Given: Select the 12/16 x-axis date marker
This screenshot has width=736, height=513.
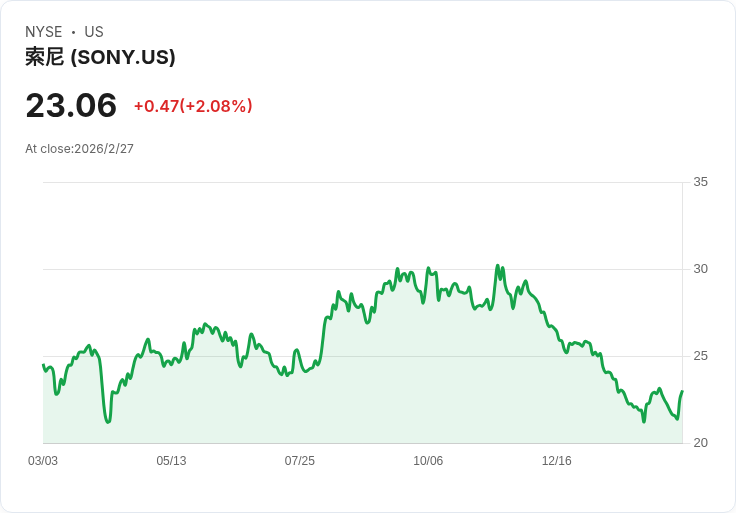Looking at the screenshot, I should pos(556,461).
